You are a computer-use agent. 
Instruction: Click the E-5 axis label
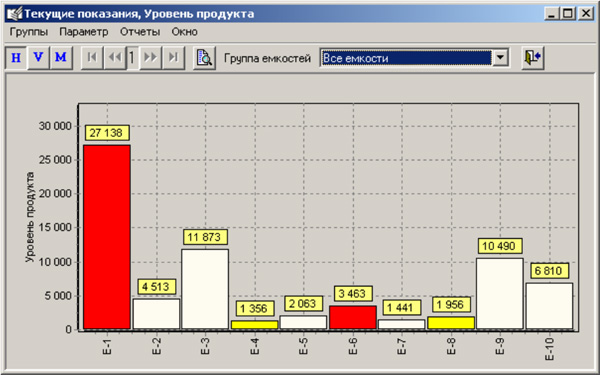coord(304,346)
